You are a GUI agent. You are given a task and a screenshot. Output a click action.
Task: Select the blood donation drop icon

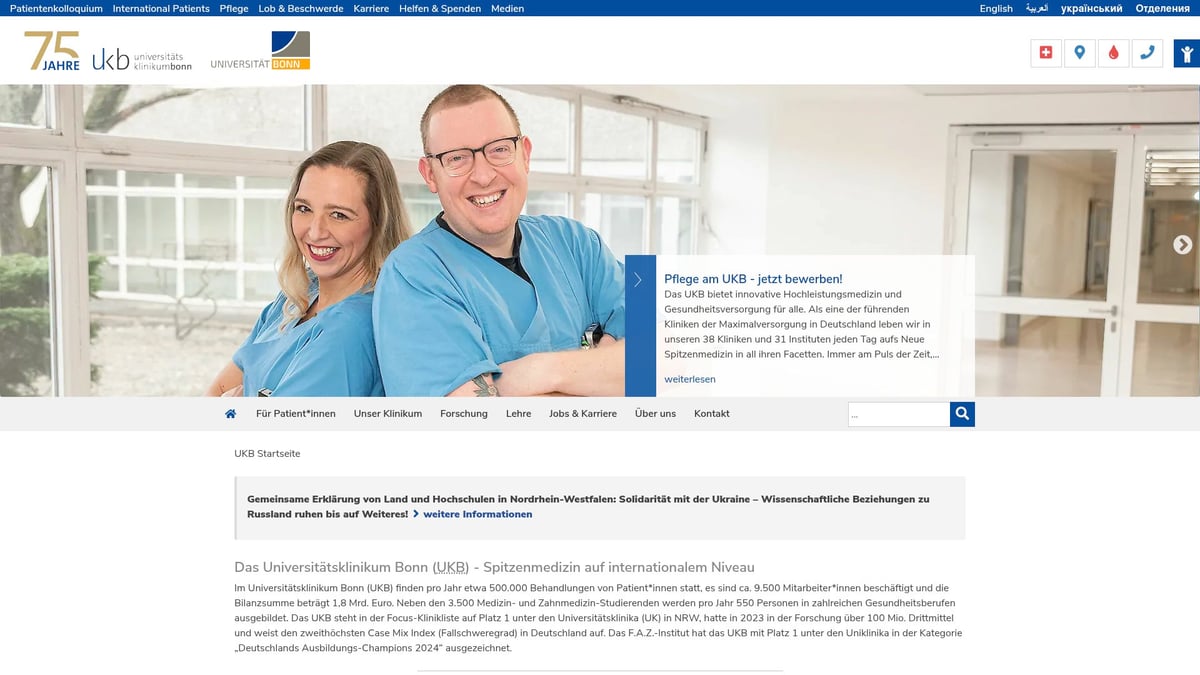pyautogui.click(x=1114, y=53)
